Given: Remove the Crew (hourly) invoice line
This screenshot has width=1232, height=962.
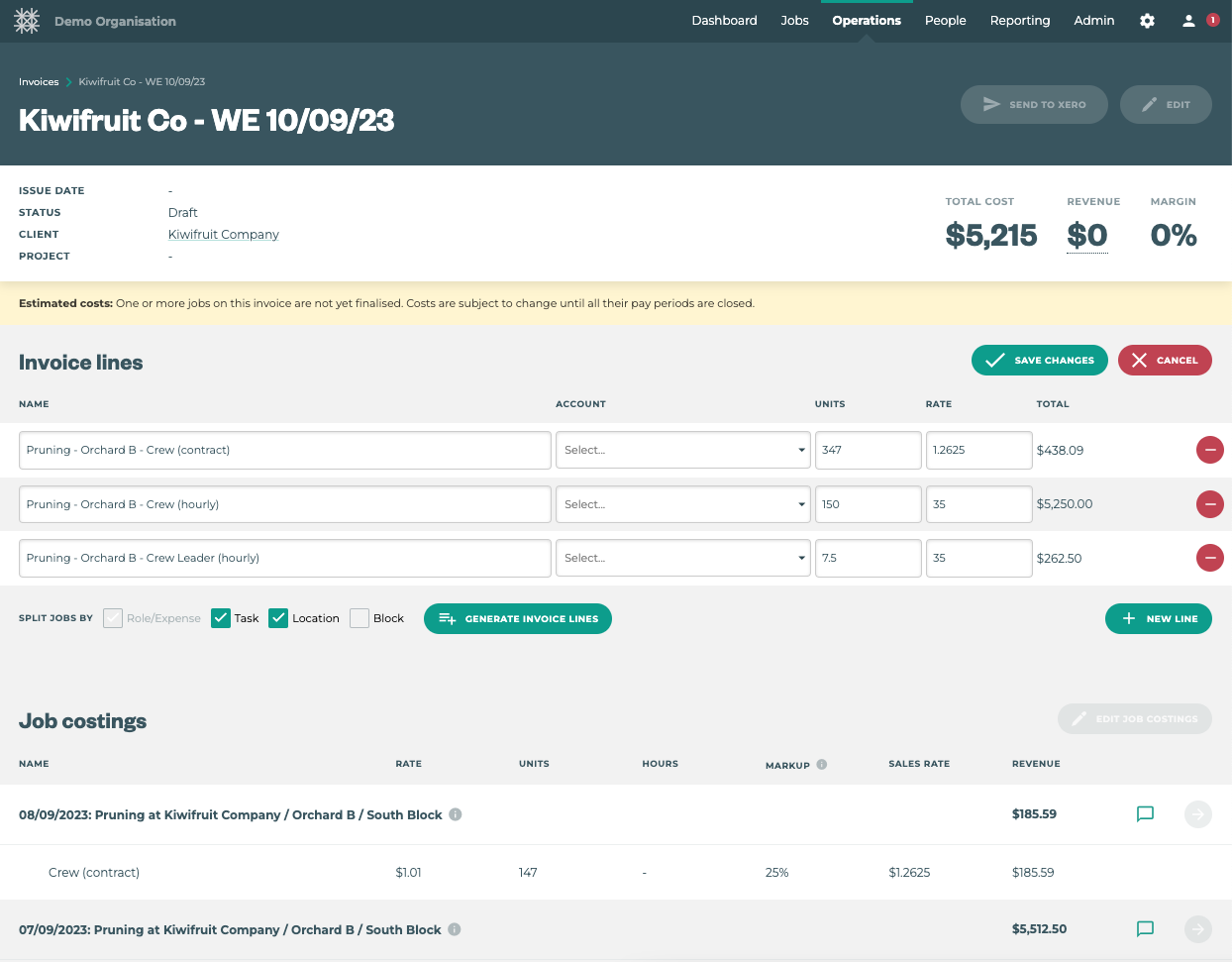Looking at the screenshot, I should coord(1209,504).
